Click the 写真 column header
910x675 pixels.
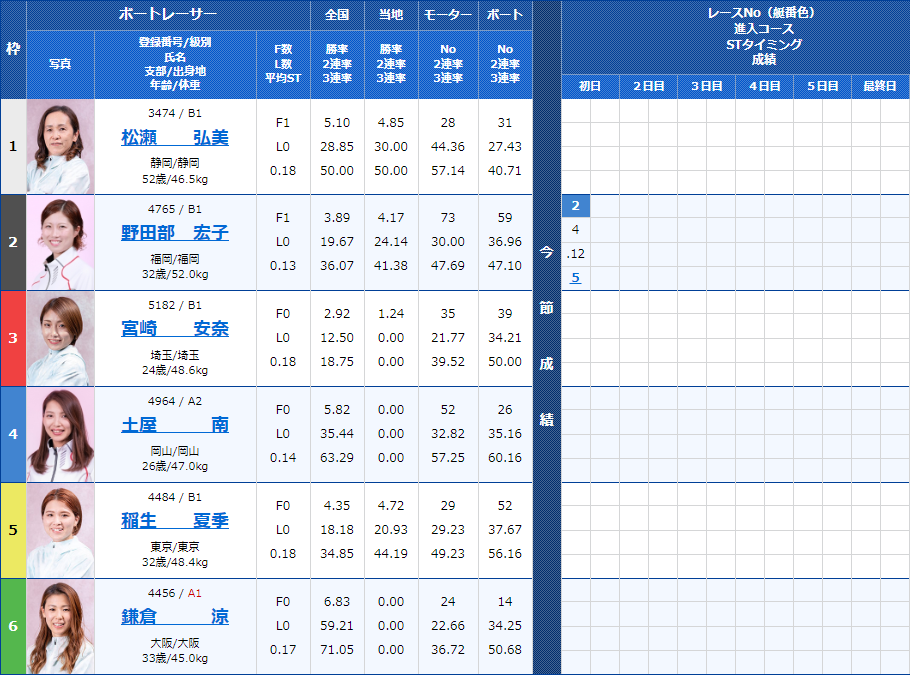pyautogui.click(x=60, y=64)
